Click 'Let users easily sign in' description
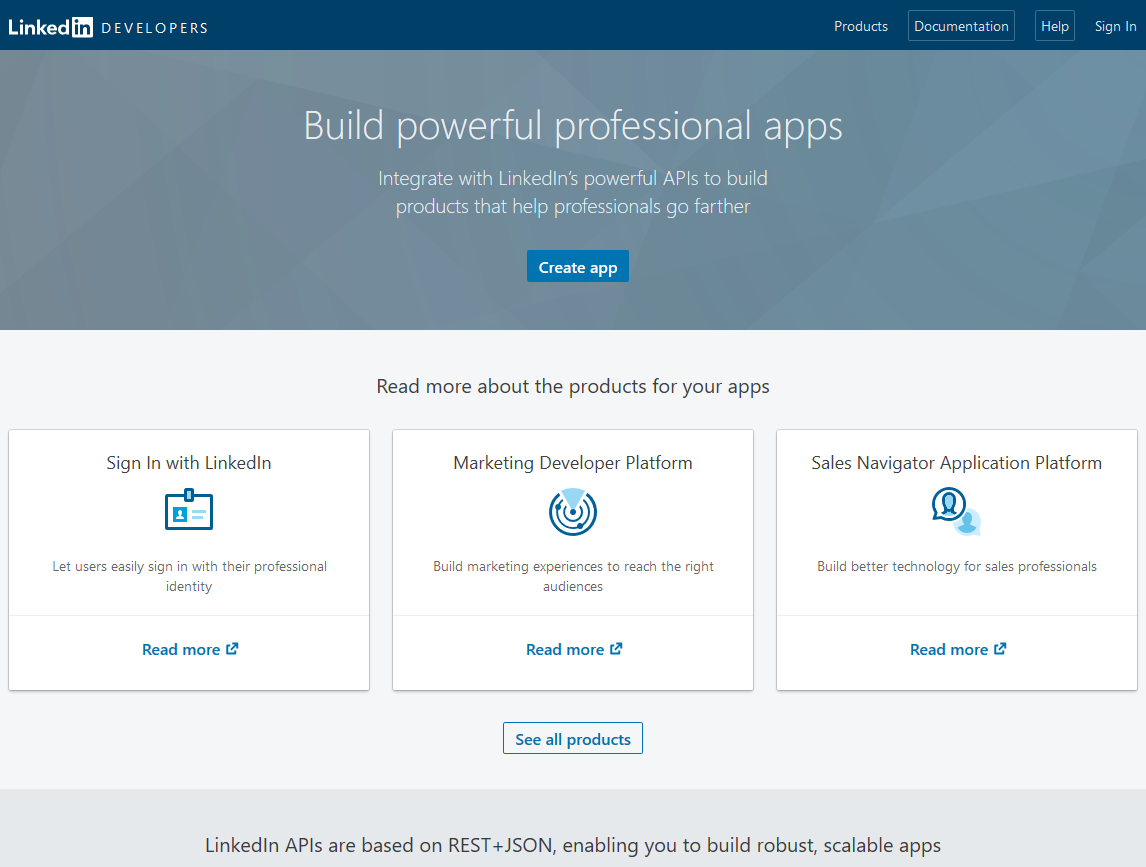This screenshot has height=867, width=1146. 189,576
